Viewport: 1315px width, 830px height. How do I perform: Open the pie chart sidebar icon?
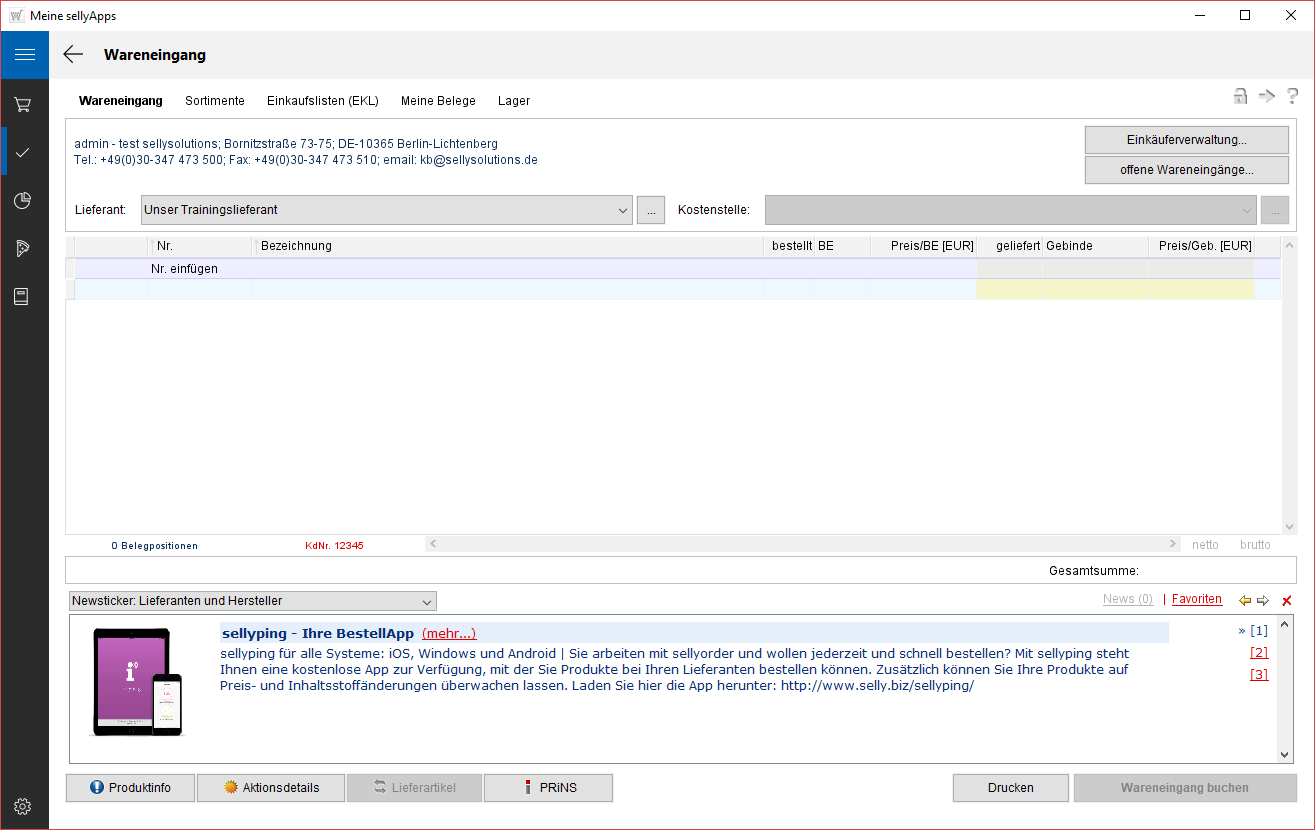[x=23, y=201]
